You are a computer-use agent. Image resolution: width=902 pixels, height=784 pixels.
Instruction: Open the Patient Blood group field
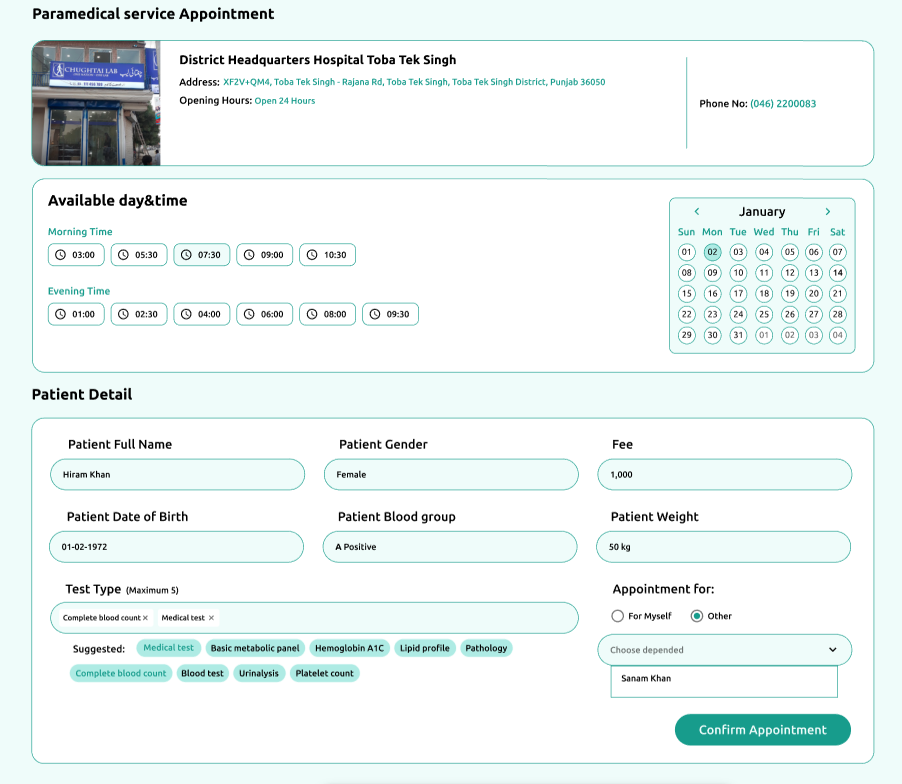[450, 547]
